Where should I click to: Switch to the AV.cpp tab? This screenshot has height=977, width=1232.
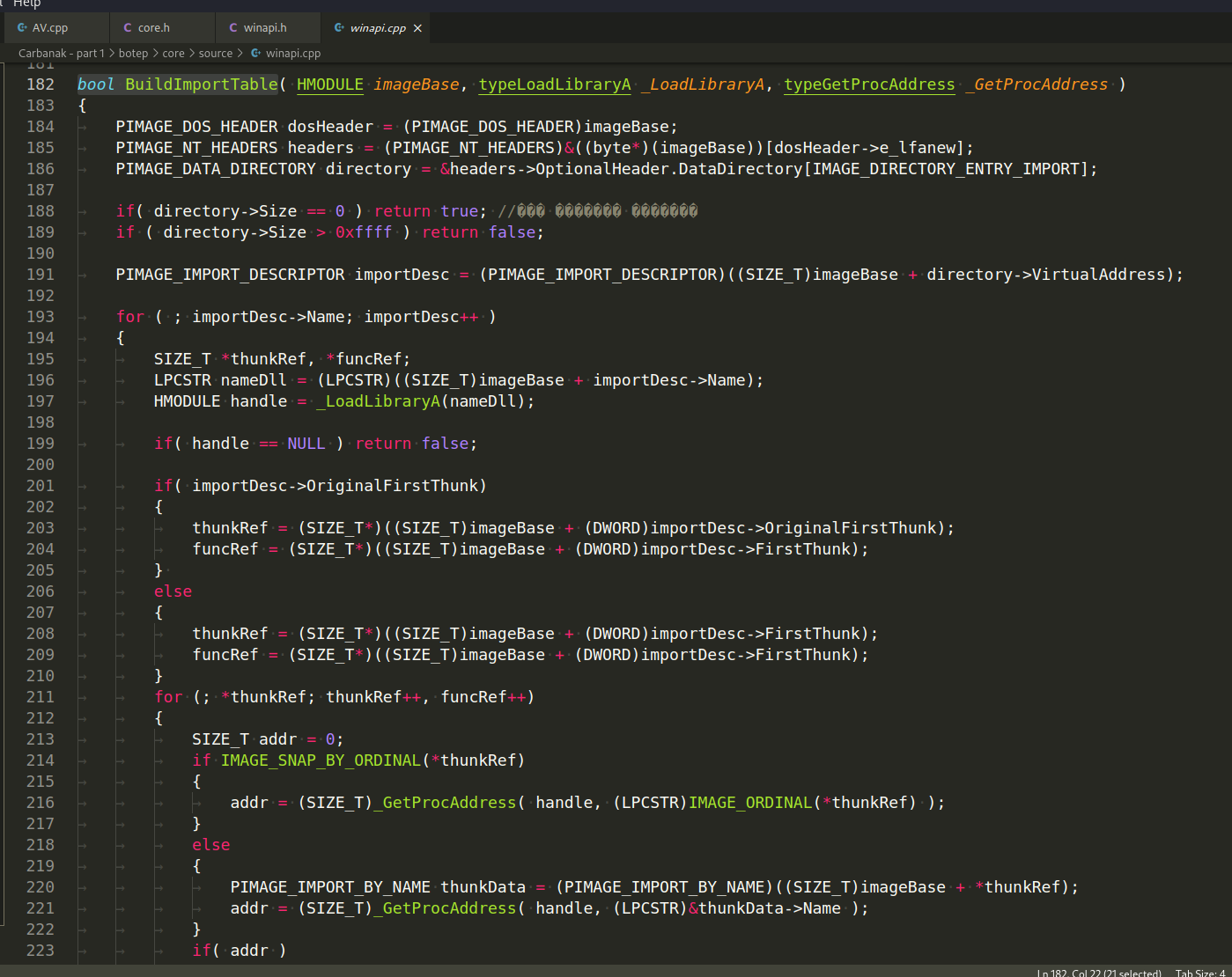click(x=56, y=28)
